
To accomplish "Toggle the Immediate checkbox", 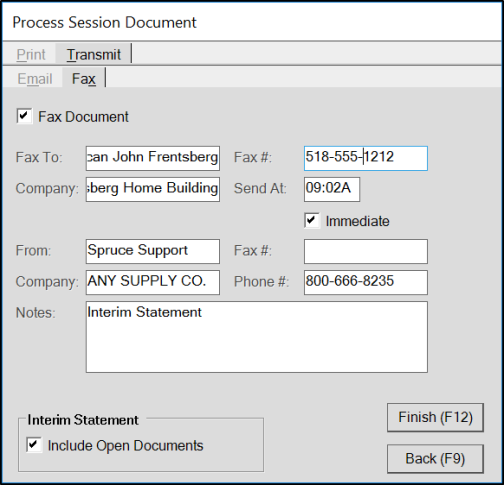I will [312, 220].
